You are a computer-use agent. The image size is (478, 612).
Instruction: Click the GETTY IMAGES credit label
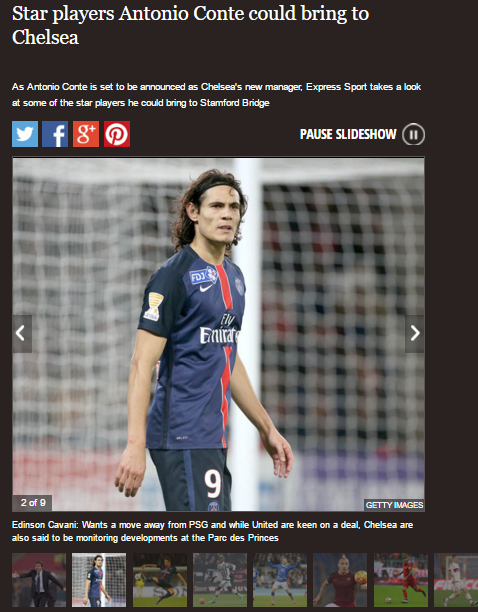(394, 505)
